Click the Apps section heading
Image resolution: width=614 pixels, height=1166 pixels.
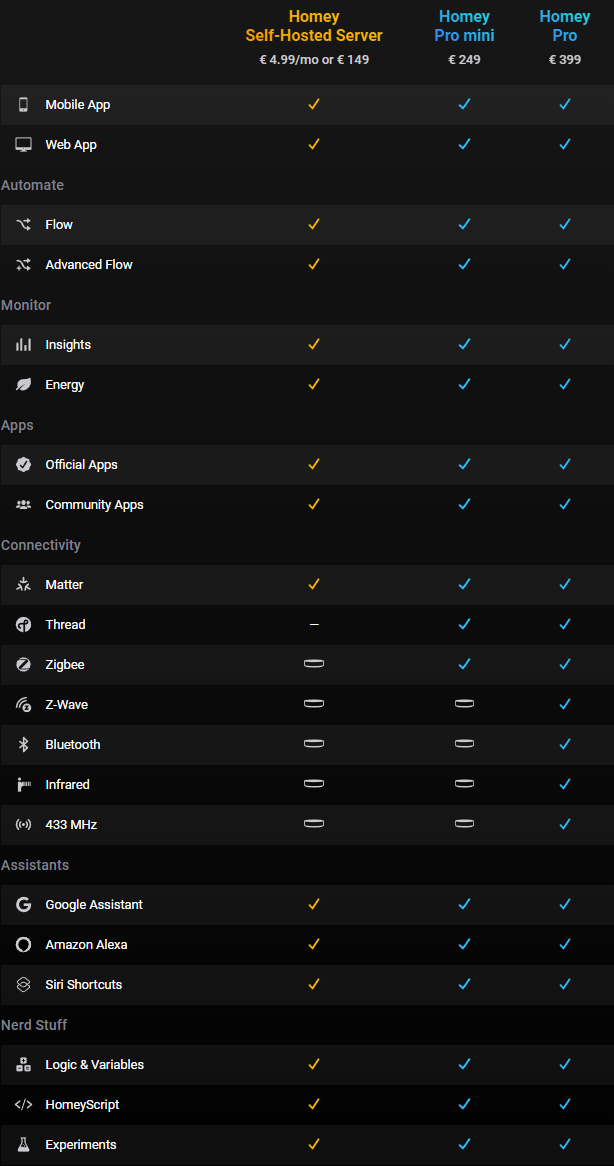click(17, 425)
